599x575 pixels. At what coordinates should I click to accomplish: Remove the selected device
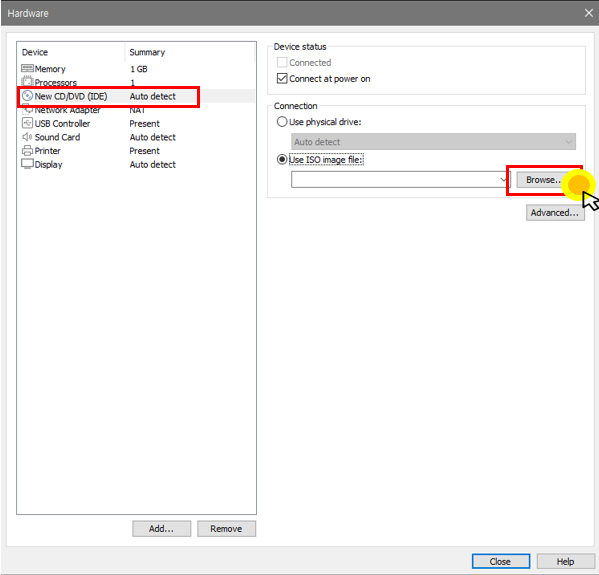point(227,529)
